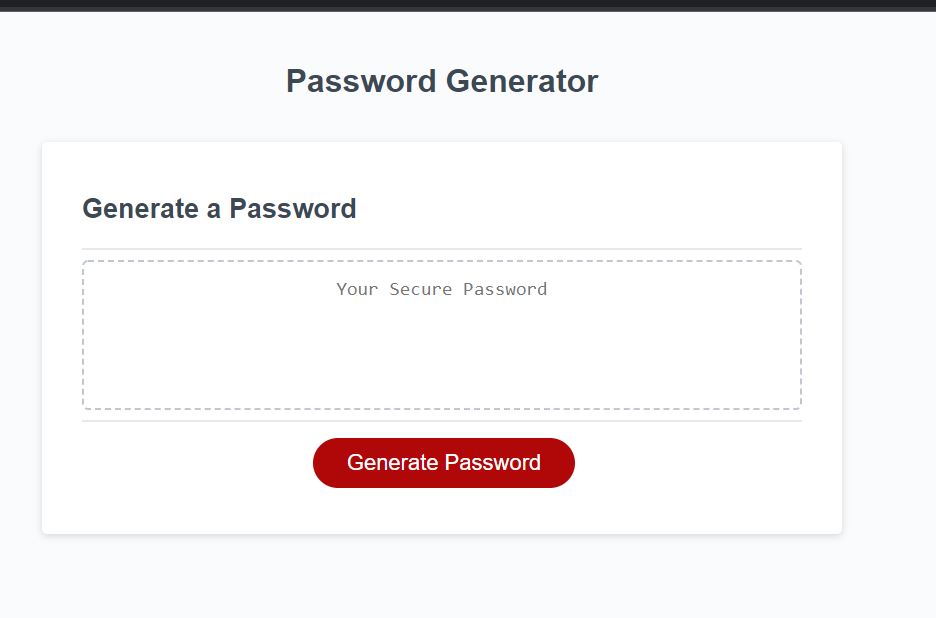Click the center of the password display region

point(441,334)
